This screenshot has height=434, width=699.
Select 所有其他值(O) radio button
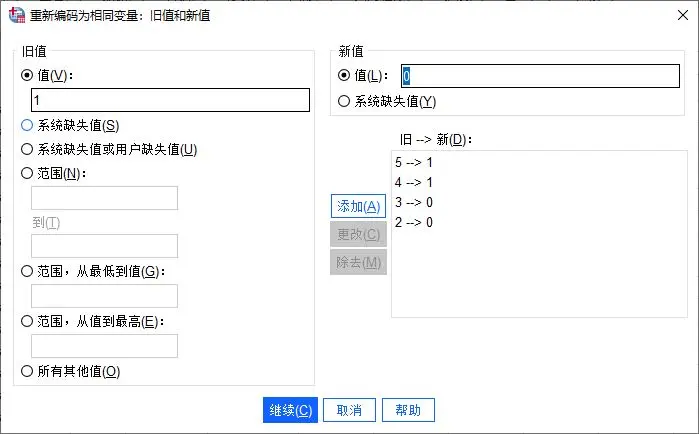[x=27, y=371]
